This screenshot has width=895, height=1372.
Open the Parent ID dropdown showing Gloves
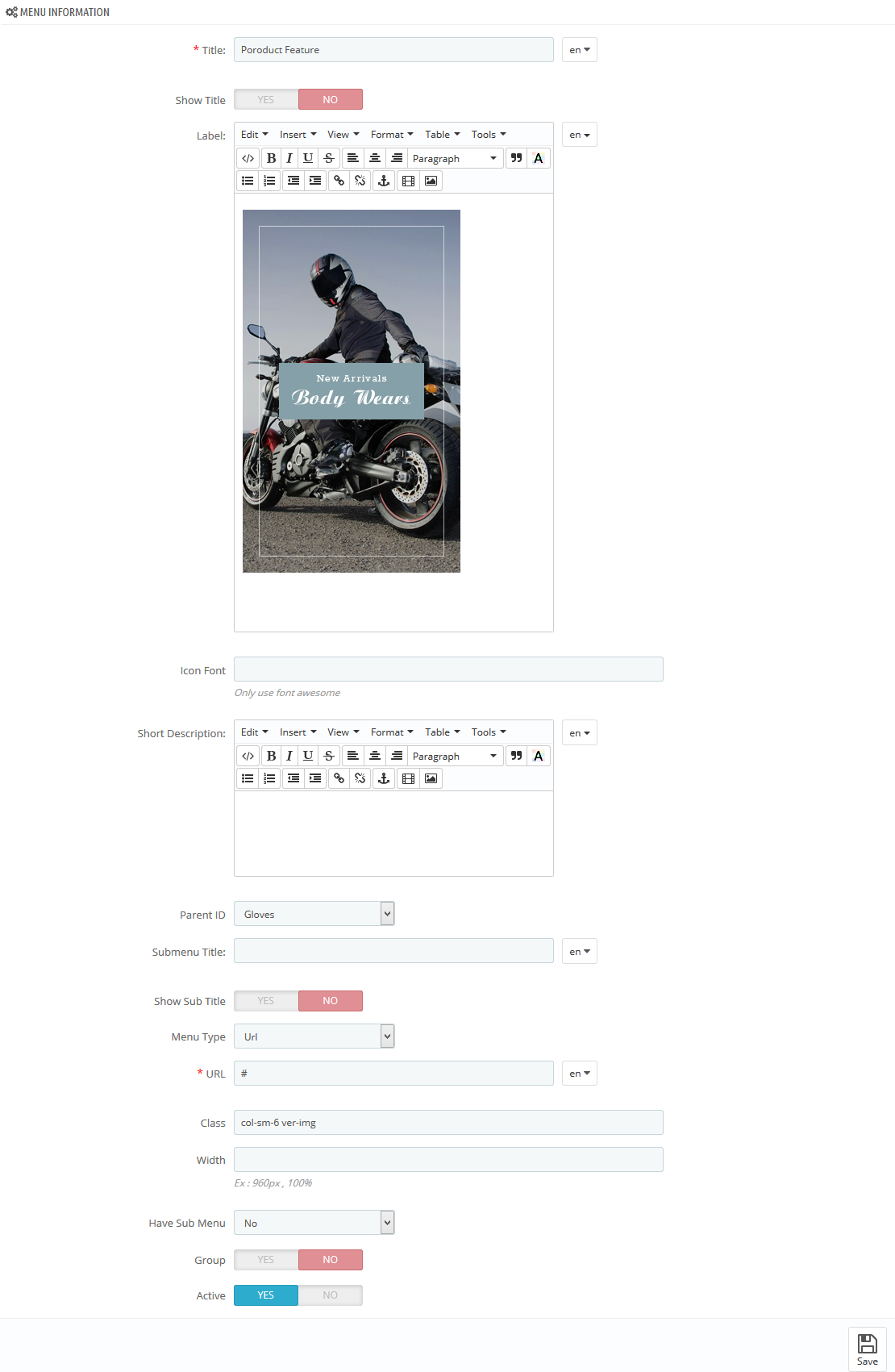tap(314, 914)
